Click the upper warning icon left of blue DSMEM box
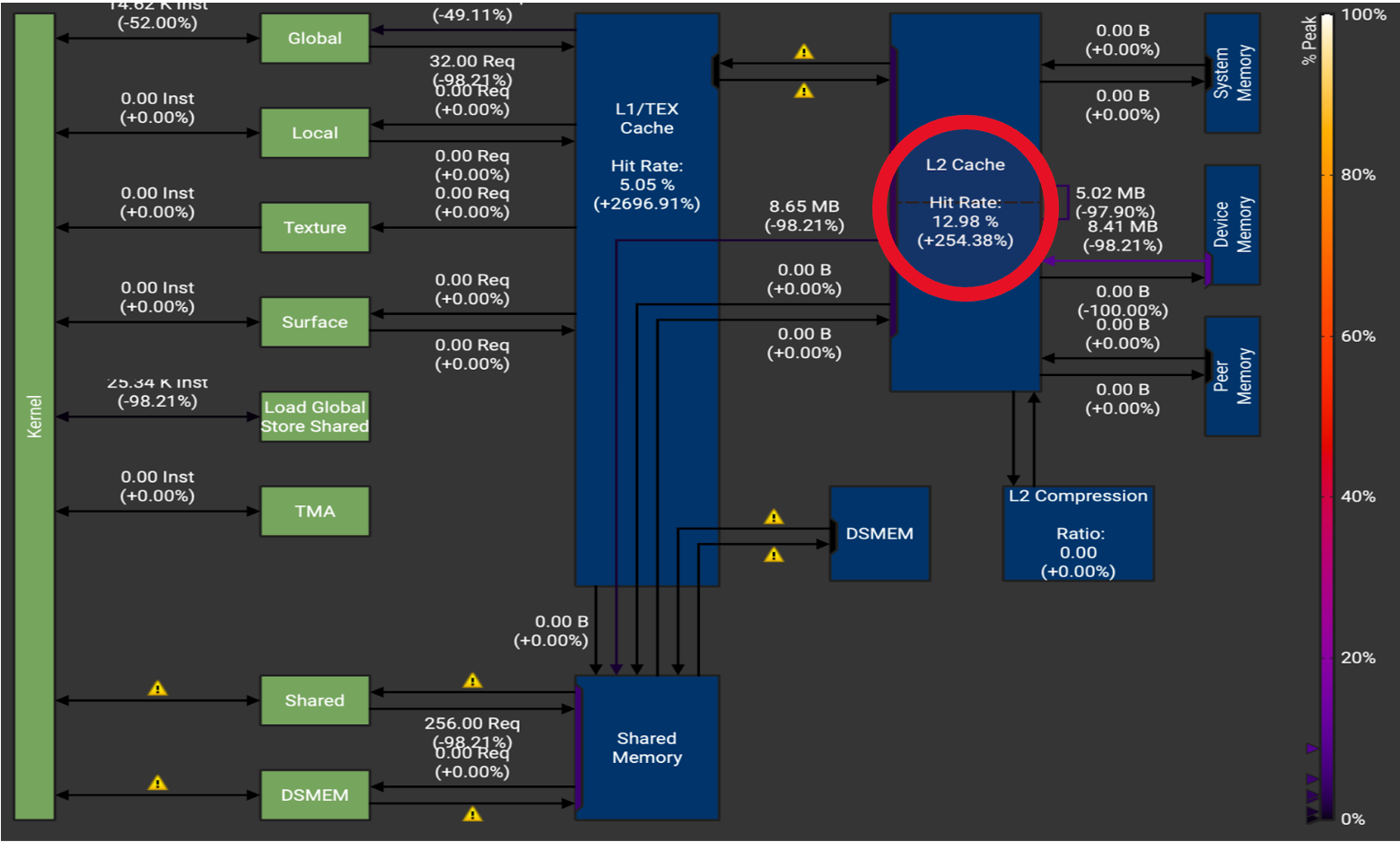Viewport: 1400px width, 842px height. coord(773,517)
